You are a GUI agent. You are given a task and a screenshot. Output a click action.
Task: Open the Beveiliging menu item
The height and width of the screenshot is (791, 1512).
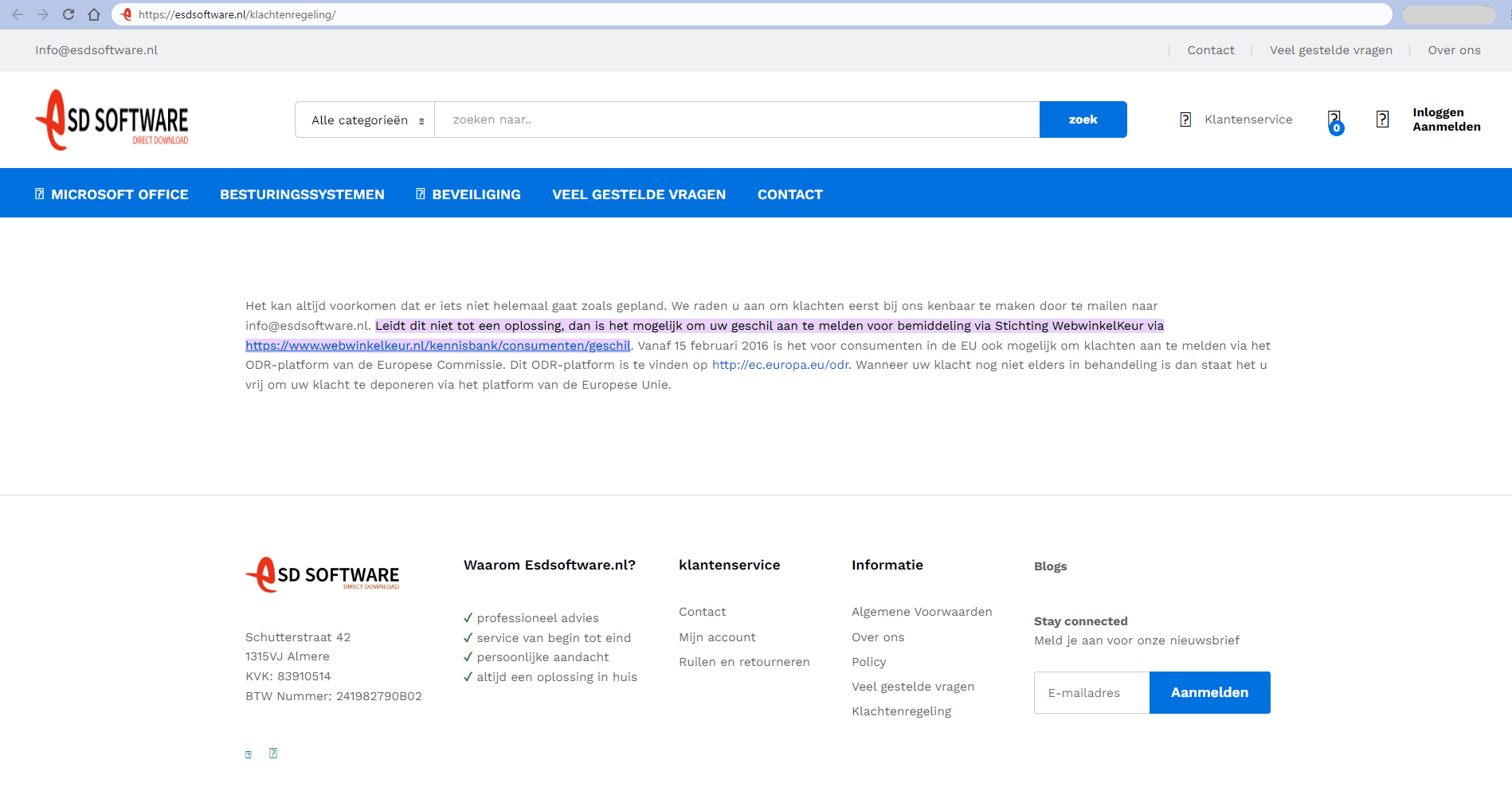(468, 194)
